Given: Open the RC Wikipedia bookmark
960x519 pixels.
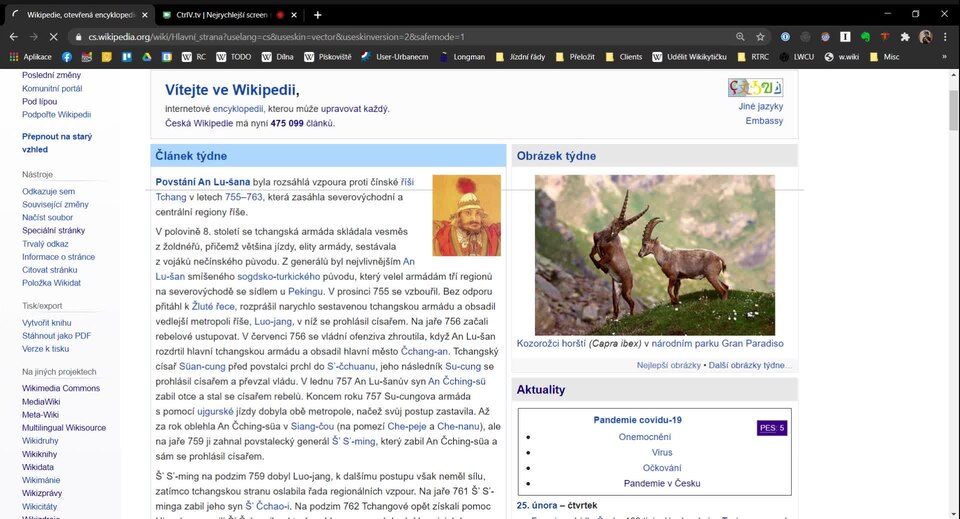Looking at the screenshot, I should (x=193, y=57).
